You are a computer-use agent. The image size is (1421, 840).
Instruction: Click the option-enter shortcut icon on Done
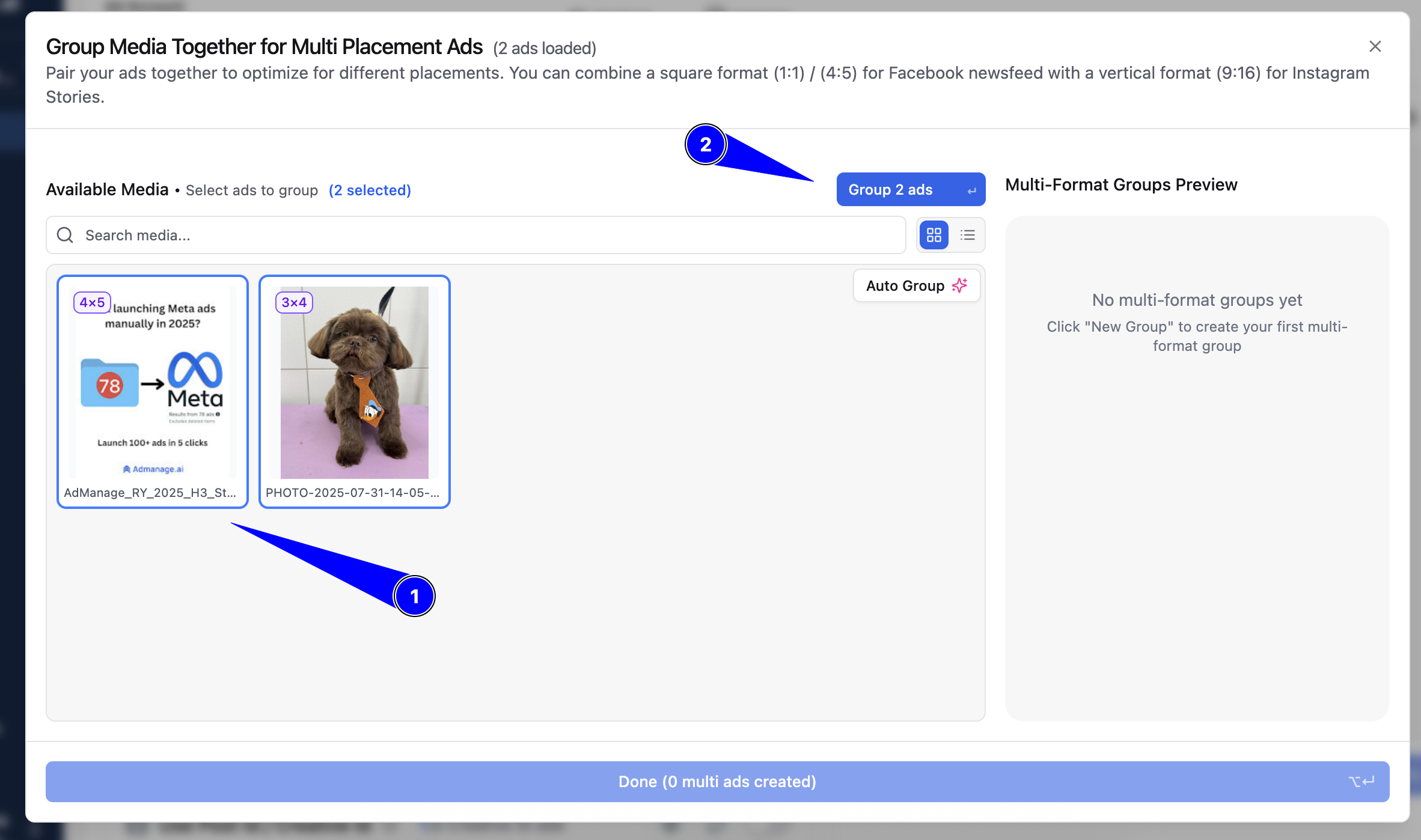click(1361, 782)
